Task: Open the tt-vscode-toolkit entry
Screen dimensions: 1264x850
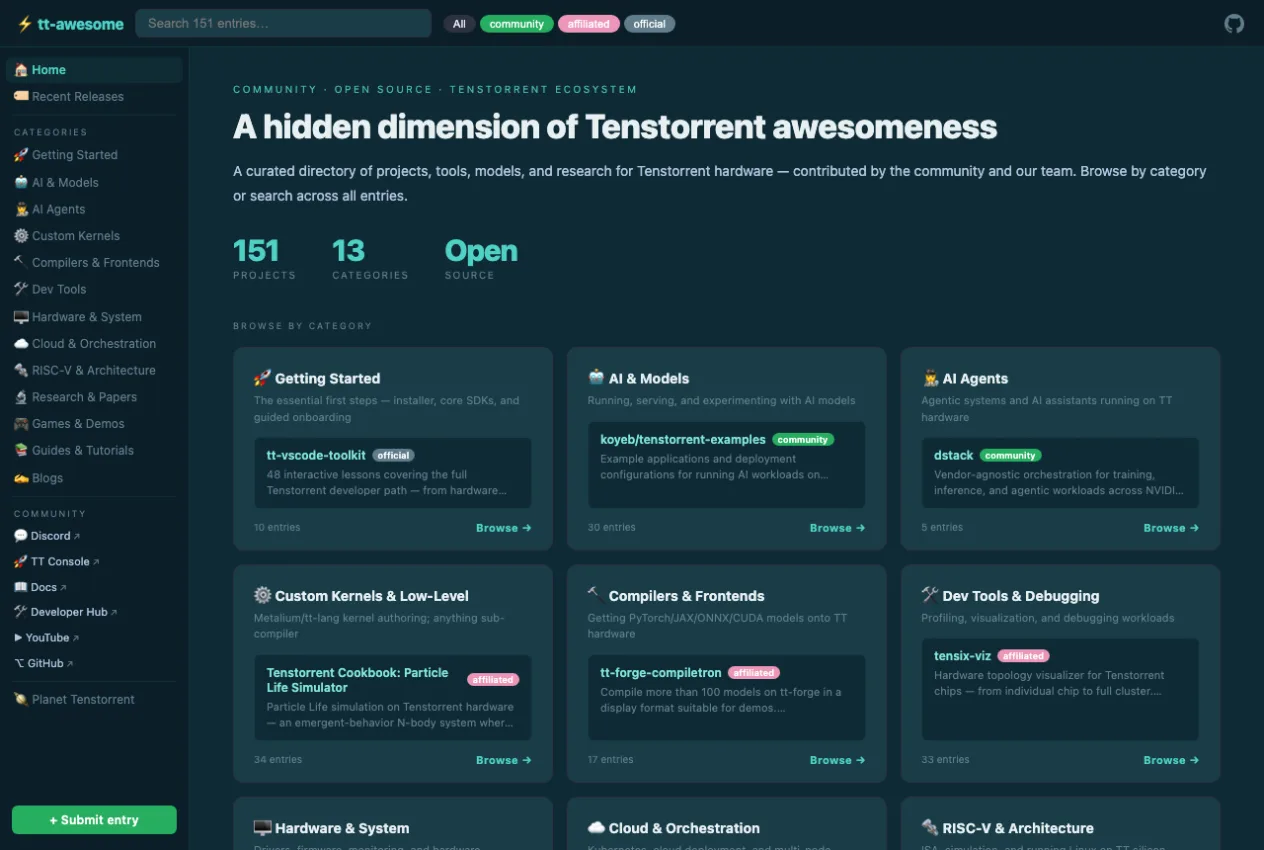Action: [316, 455]
